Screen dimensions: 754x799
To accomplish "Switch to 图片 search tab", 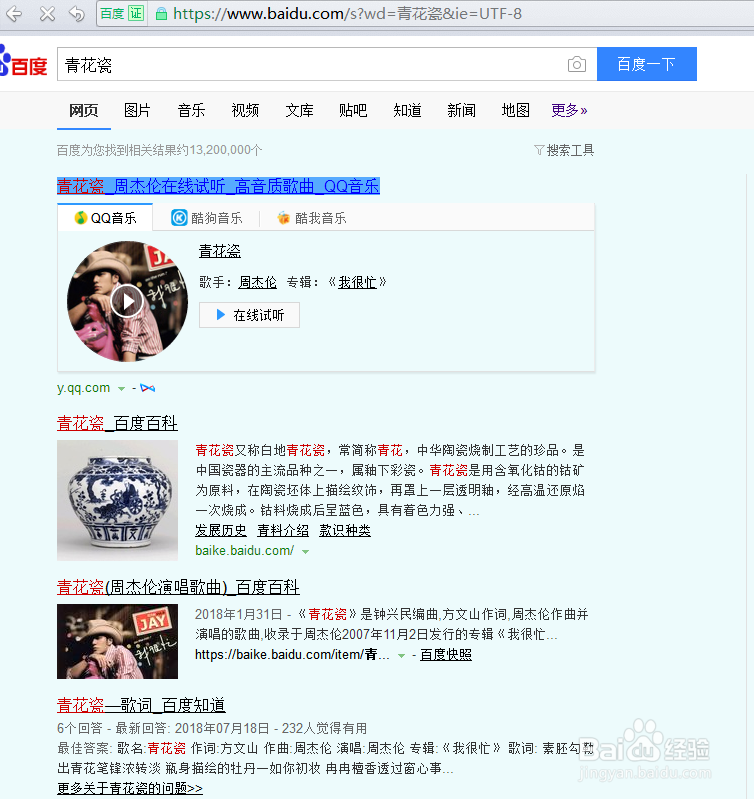I will 138,110.
